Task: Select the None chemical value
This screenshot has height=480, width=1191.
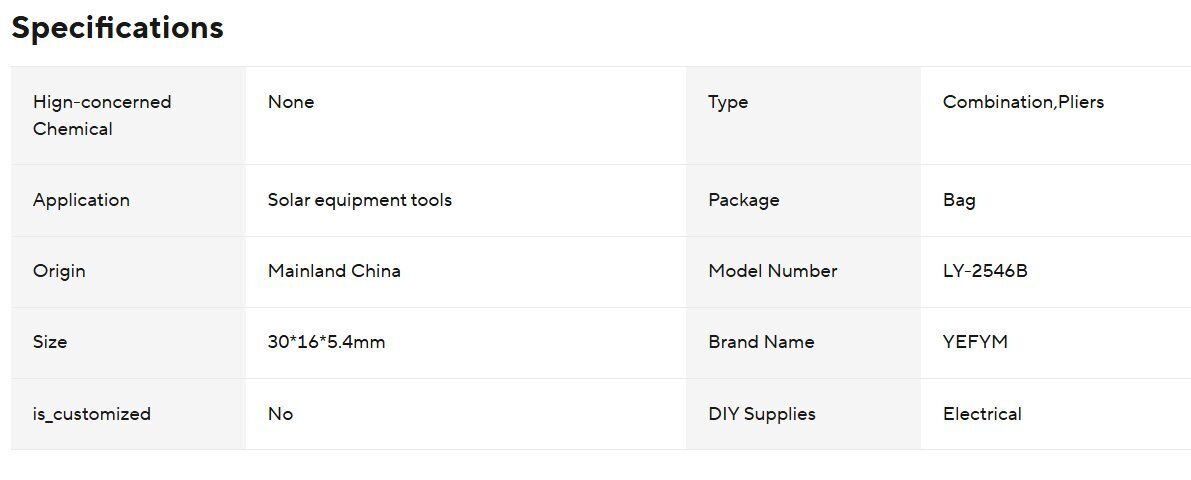Action: pos(291,102)
